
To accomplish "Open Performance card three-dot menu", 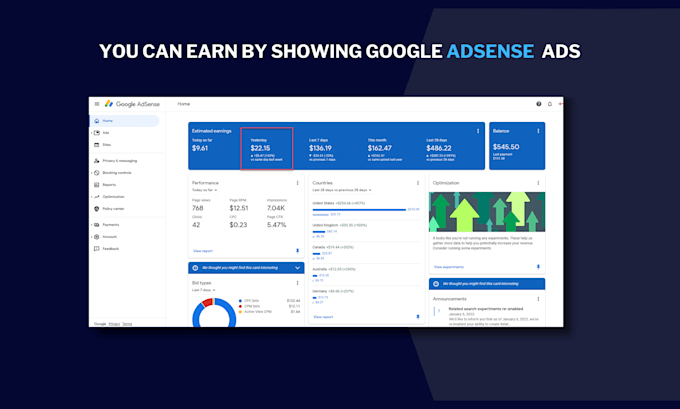I will [x=298, y=183].
